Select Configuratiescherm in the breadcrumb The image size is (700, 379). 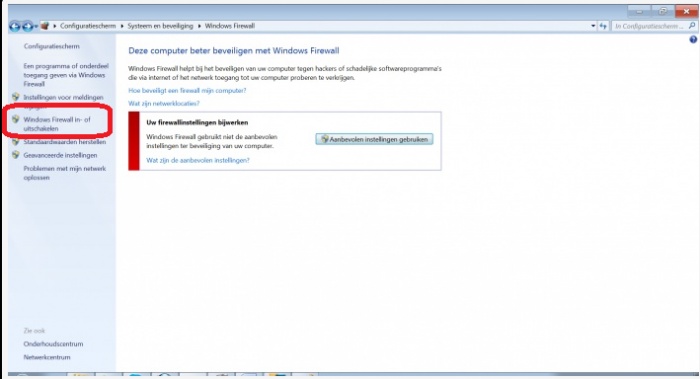[88, 26]
